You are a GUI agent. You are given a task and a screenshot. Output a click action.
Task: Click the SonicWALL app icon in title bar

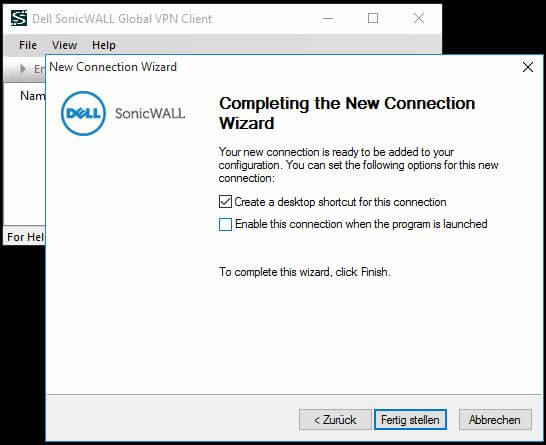19,18
